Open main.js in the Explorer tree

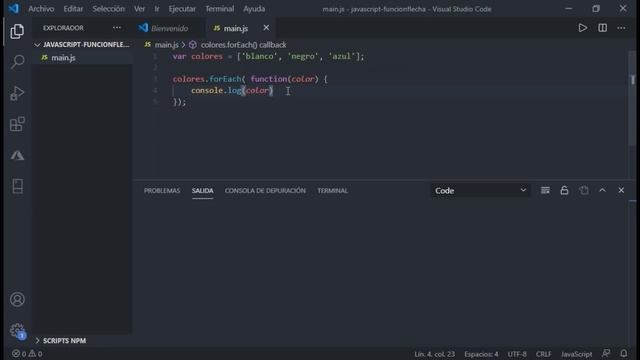click(82, 58)
